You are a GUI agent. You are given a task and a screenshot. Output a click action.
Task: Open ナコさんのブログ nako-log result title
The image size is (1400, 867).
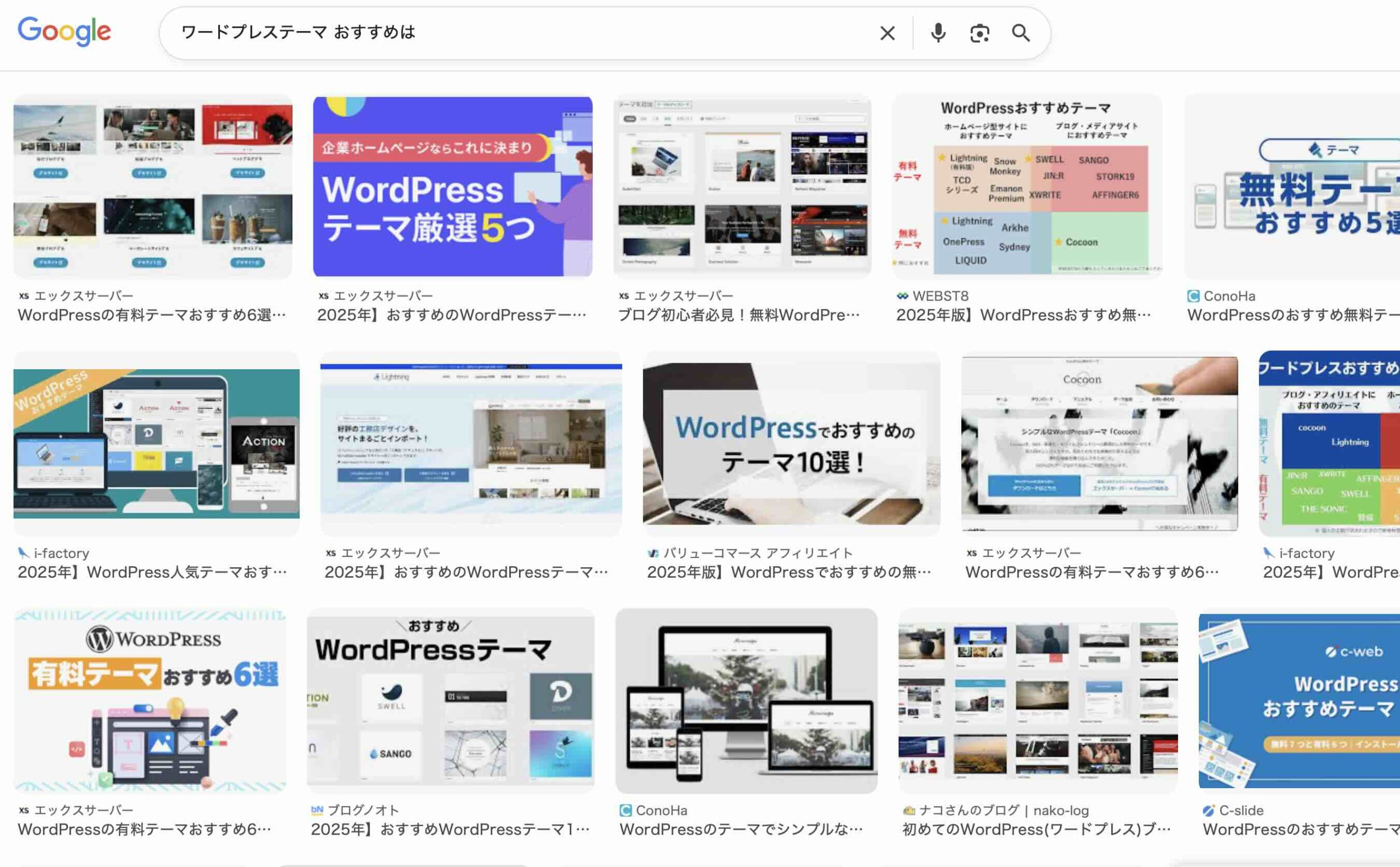click(x=1036, y=829)
